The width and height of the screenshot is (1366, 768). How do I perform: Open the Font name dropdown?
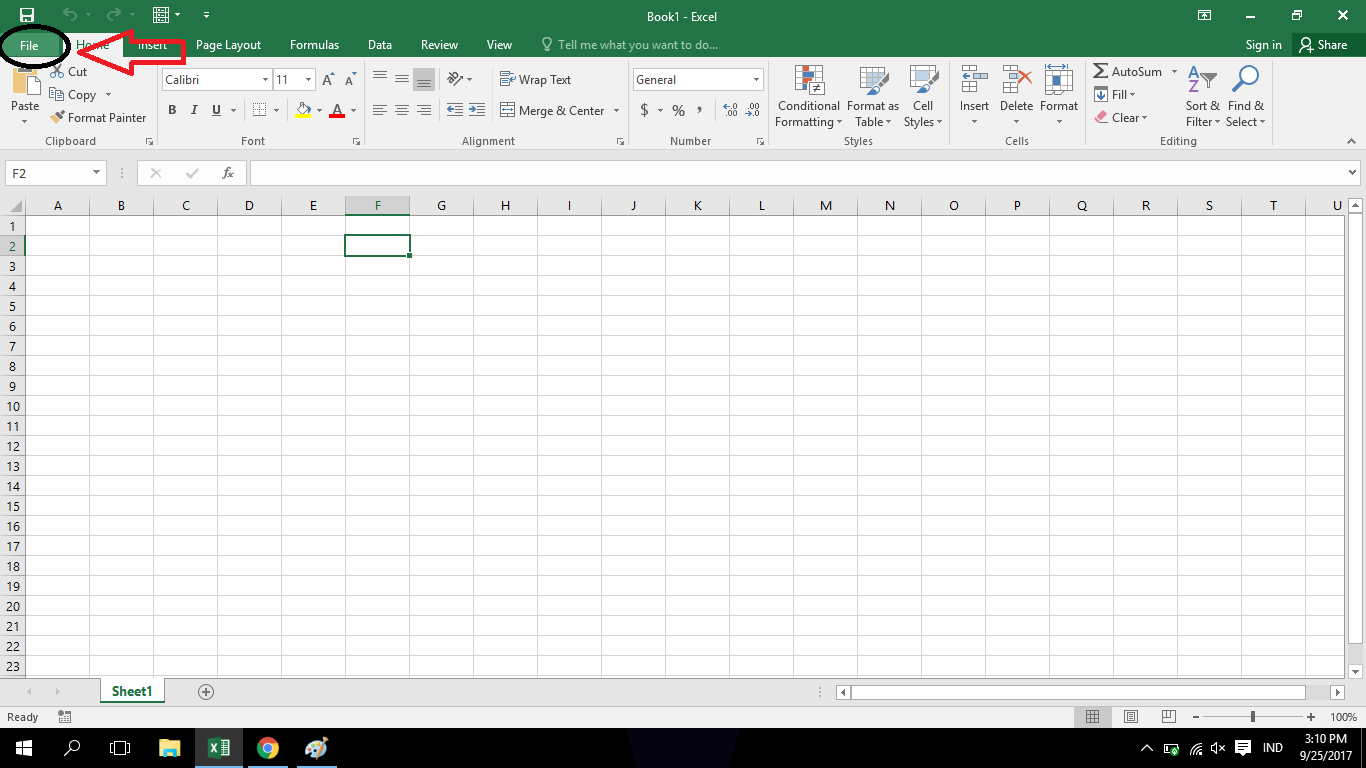click(264, 79)
